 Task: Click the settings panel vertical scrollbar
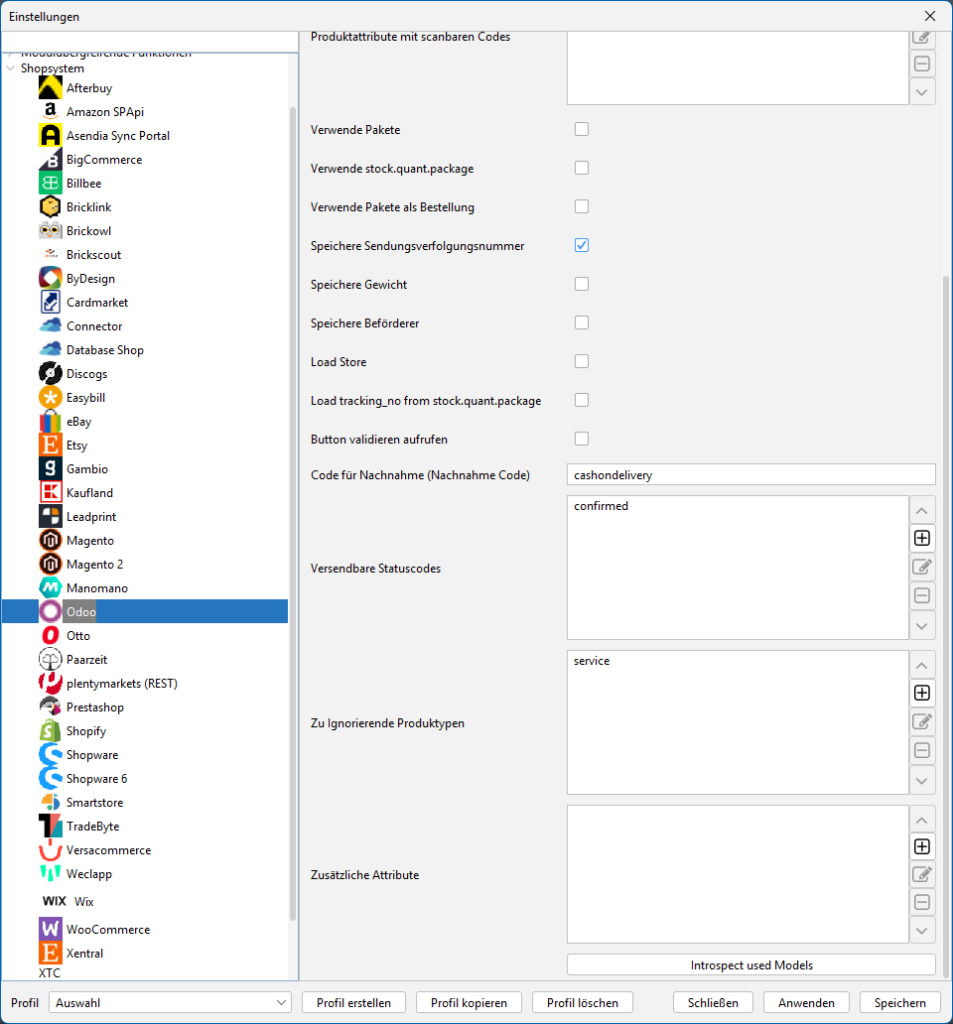point(945,600)
